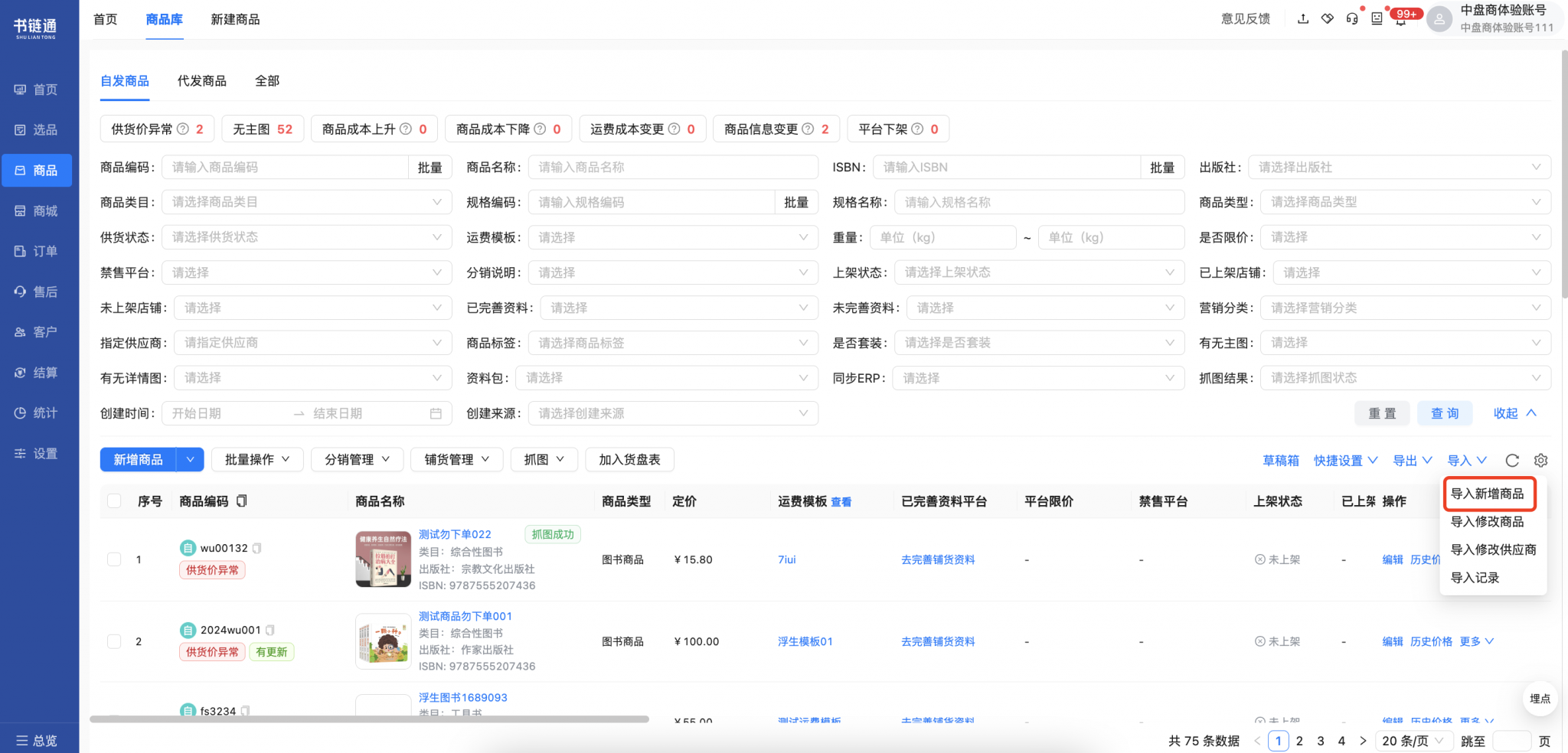Click the 查 询 button
1568x753 pixels.
point(1445,413)
